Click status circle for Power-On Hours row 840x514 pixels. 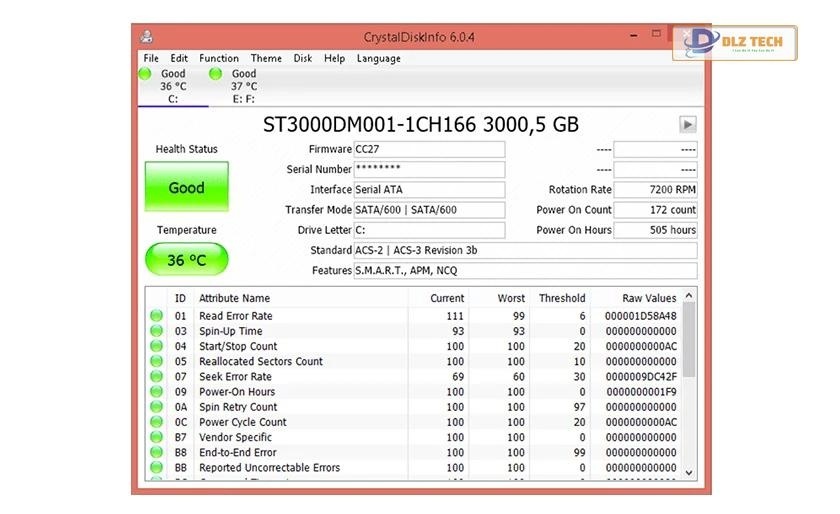(x=156, y=391)
